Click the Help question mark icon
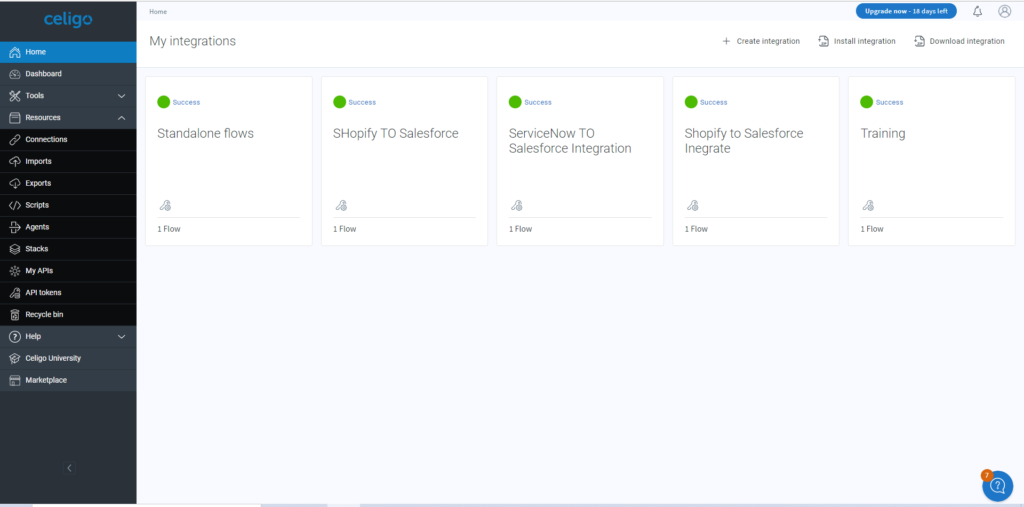This screenshot has height=507, width=1024. tap(15, 336)
